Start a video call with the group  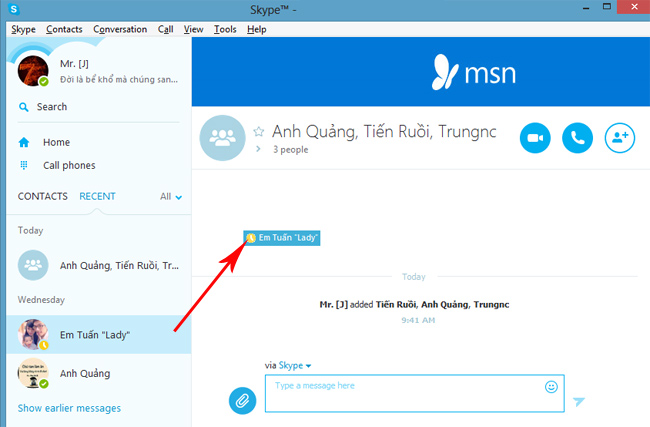tap(535, 138)
